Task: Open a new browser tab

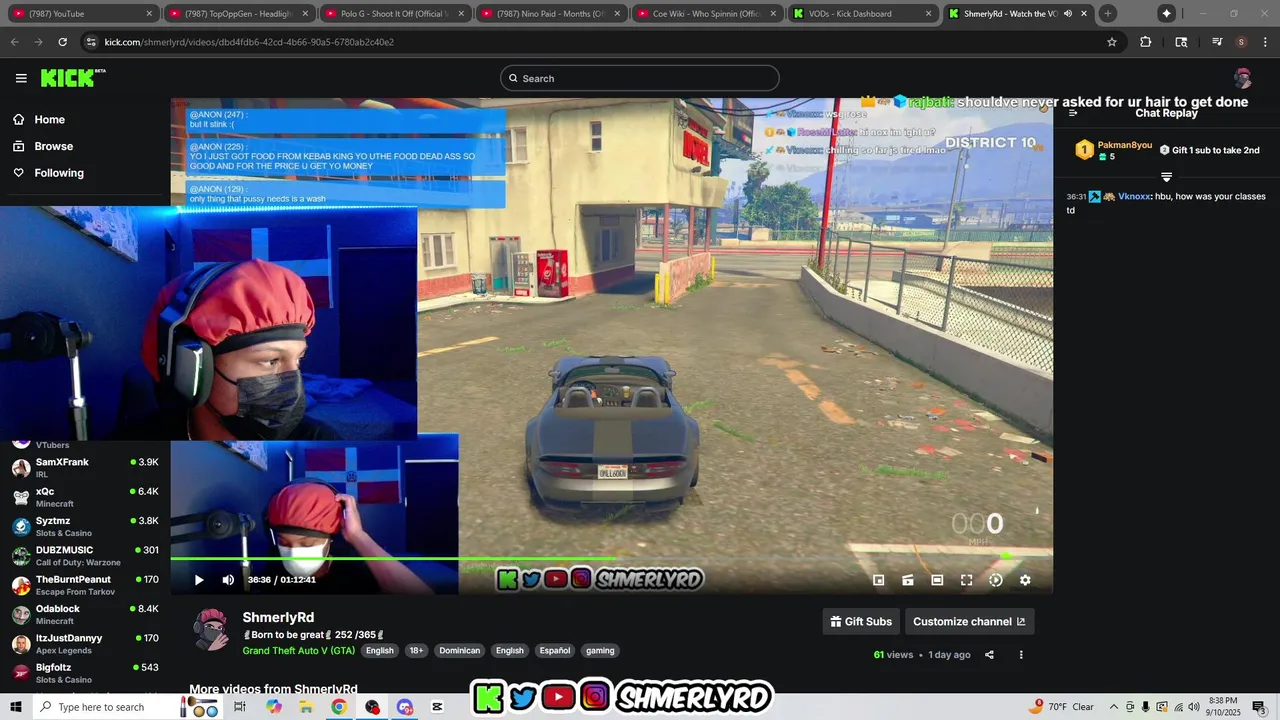Action: click(1107, 14)
